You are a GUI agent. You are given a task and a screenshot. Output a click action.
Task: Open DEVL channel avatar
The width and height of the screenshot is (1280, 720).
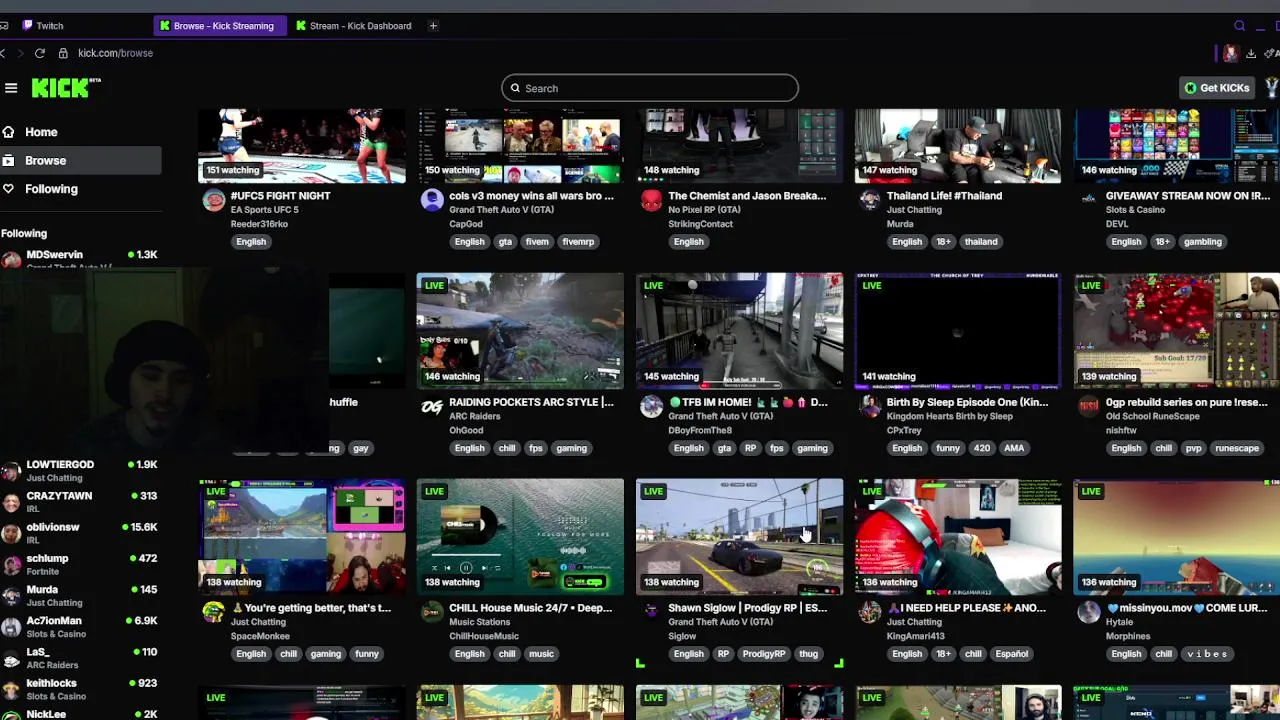coord(1089,200)
